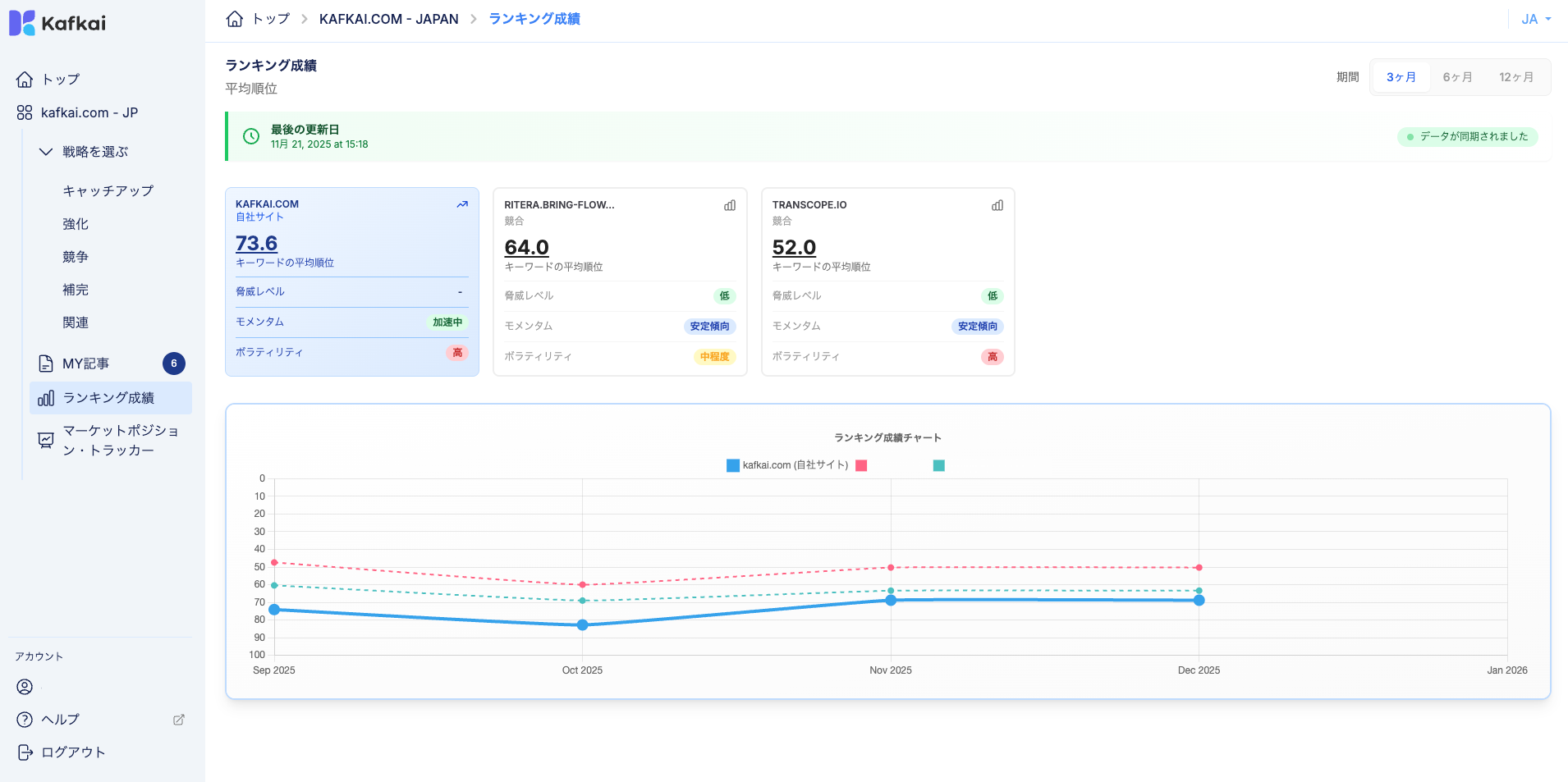The image size is (1568, 782).
Task: Click the kafkai.com Nov 2025 data point
Action: point(891,601)
